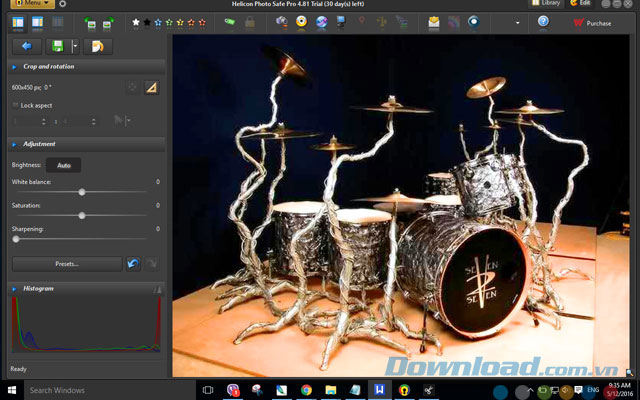This screenshot has width=640, height=400.
Task: Click the Presets... button
Action: click(x=66, y=264)
